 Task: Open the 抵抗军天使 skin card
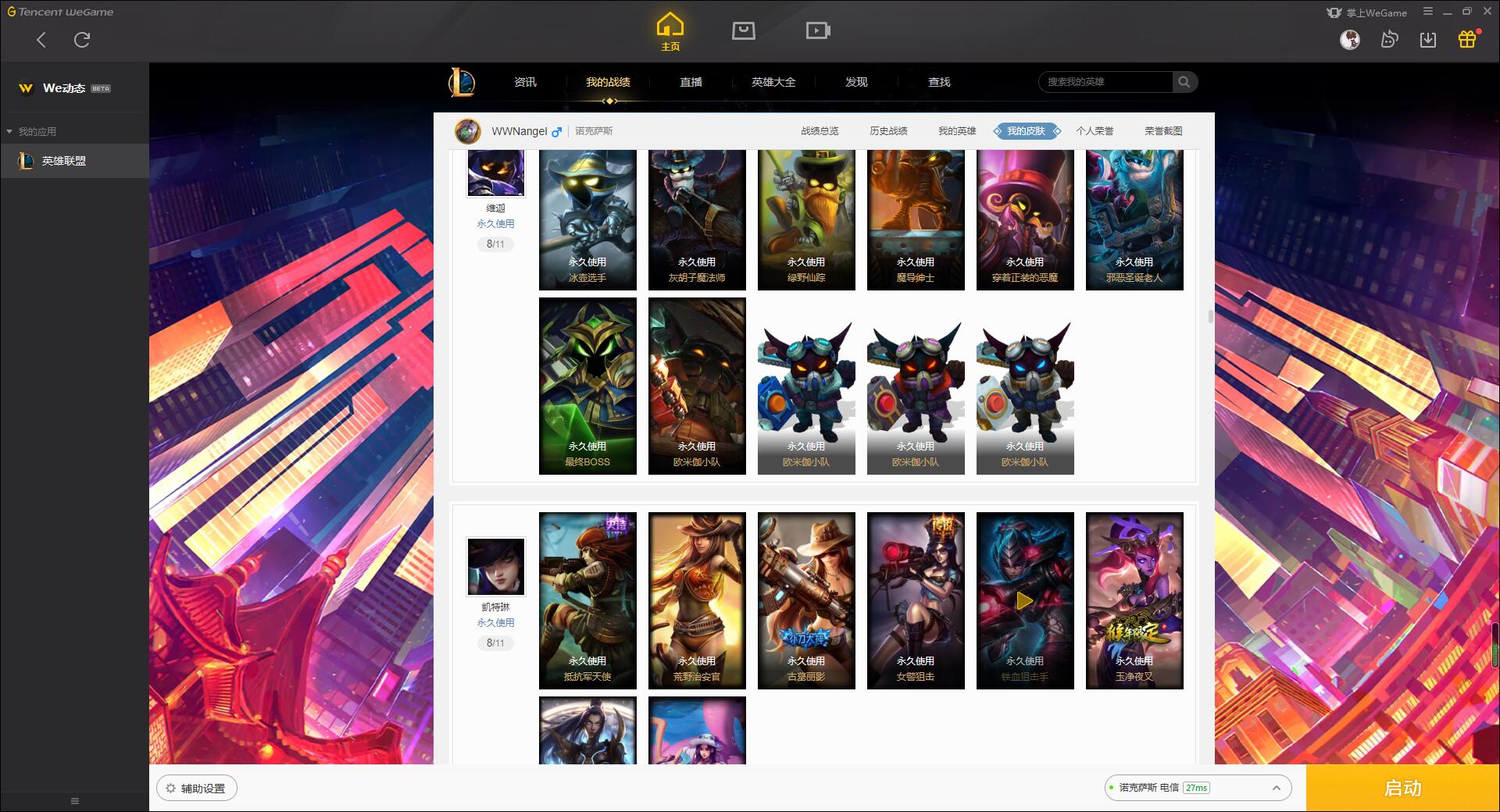(587, 600)
